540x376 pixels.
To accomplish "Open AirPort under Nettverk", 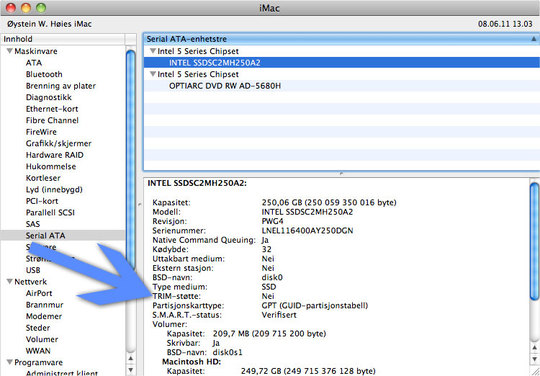I will 39,293.
